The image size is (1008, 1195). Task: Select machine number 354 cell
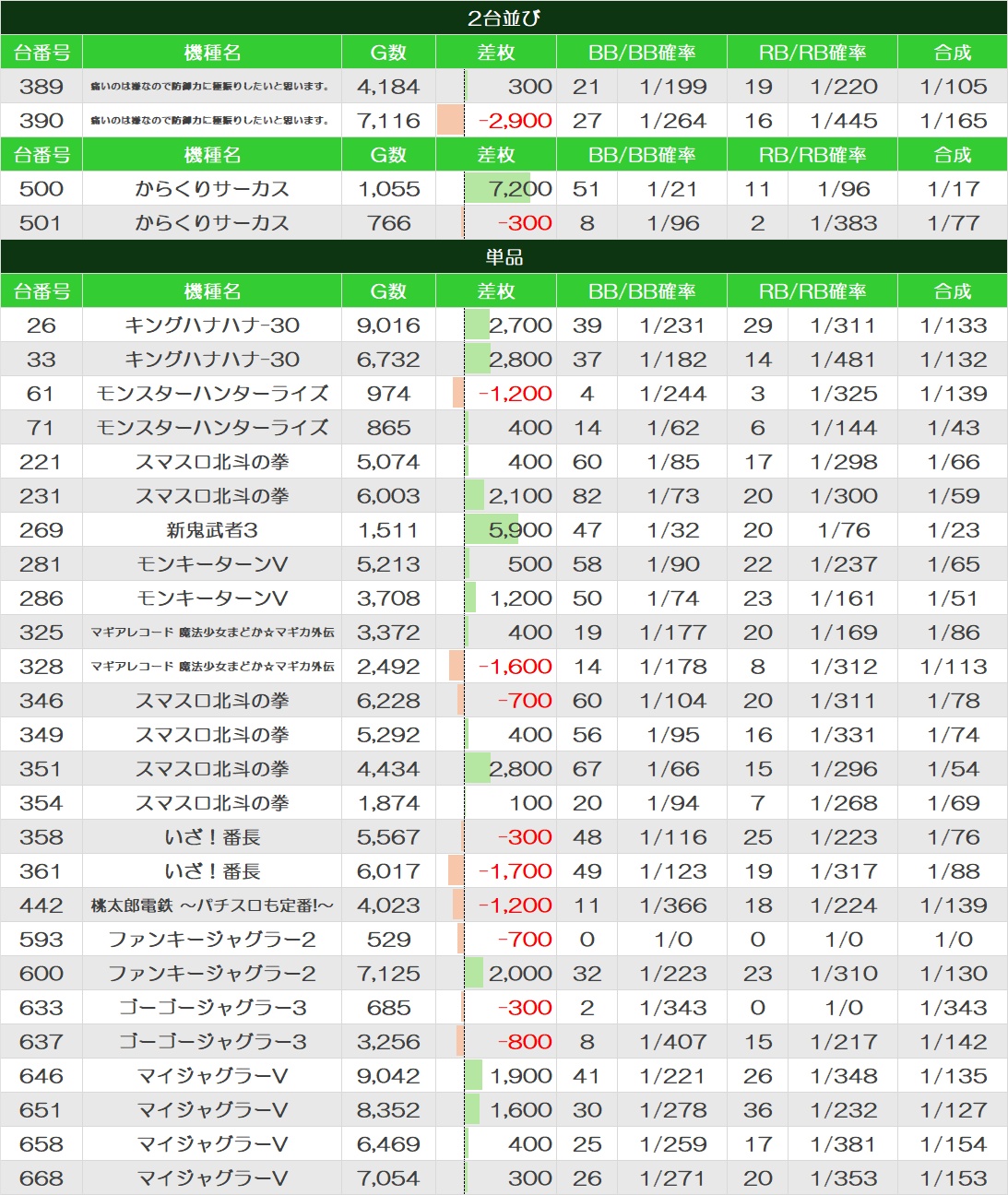[42, 803]
